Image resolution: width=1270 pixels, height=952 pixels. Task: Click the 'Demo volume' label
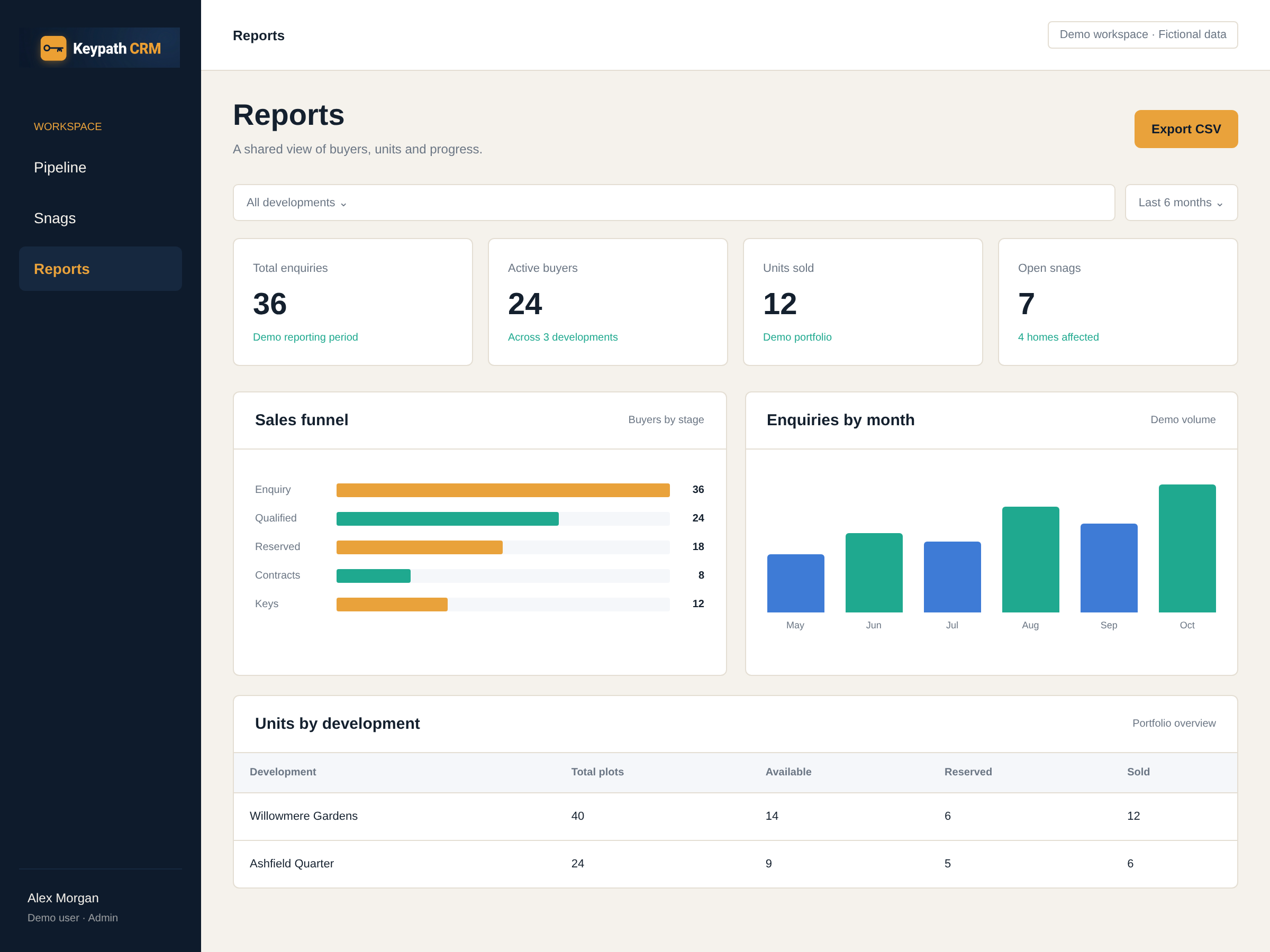[x=1183, y=419]
